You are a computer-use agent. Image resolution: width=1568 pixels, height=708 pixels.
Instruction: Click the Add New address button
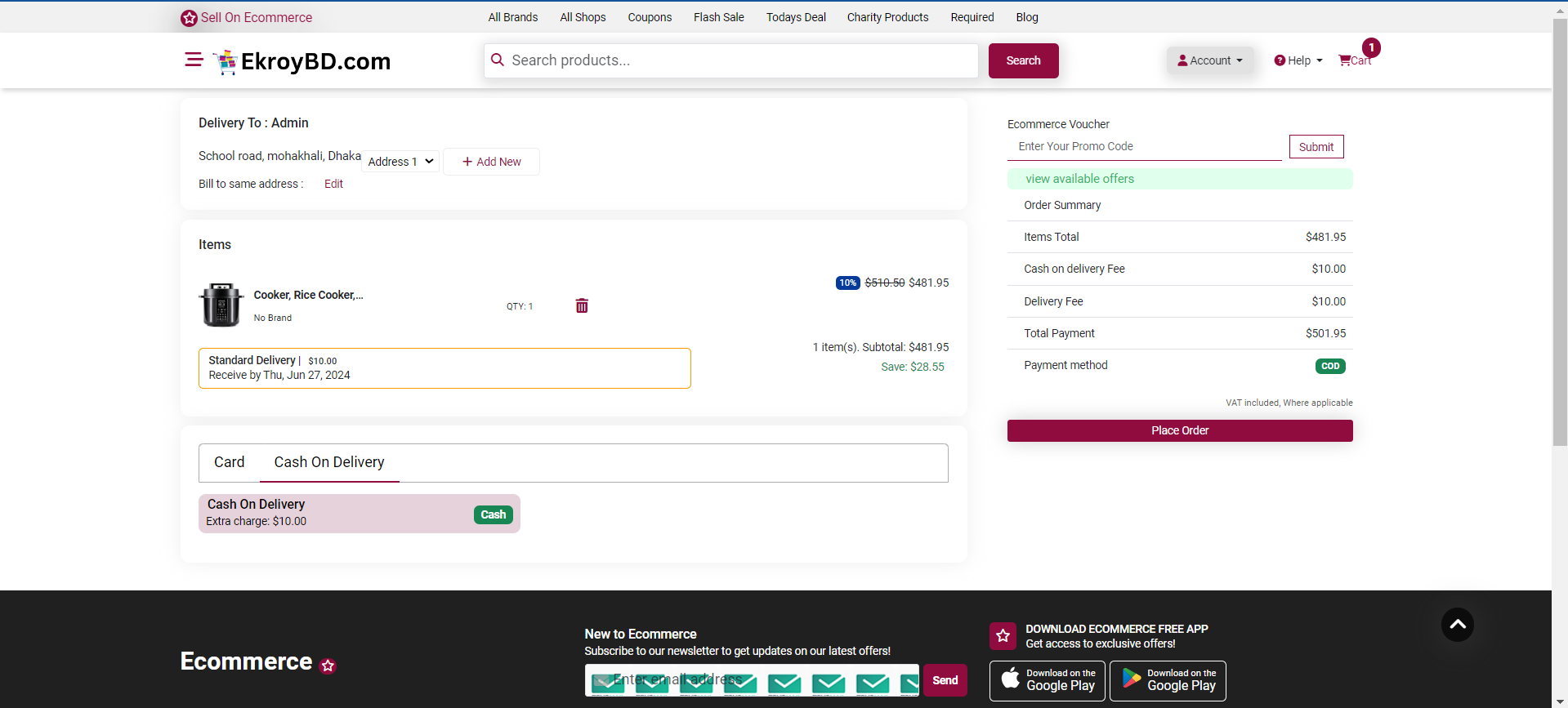[491, 162]
